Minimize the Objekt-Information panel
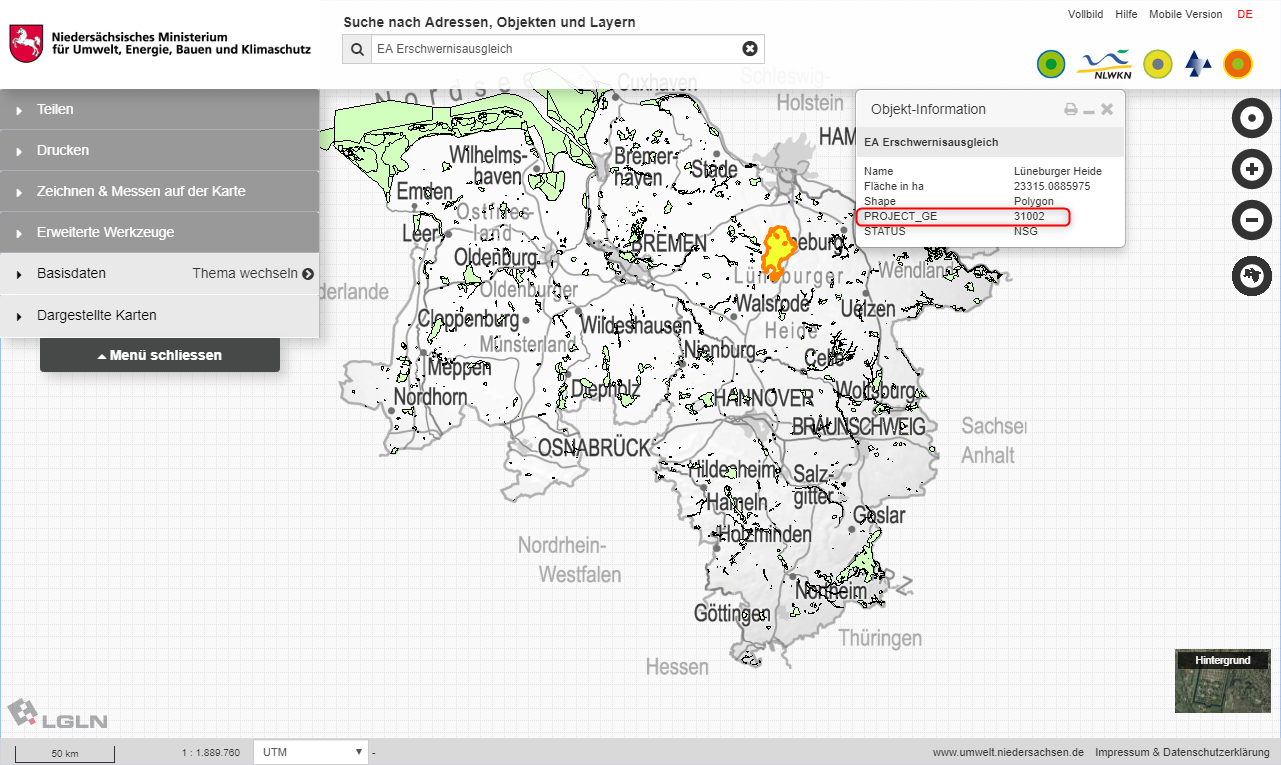1281x765 pixels. [1089, 110]
